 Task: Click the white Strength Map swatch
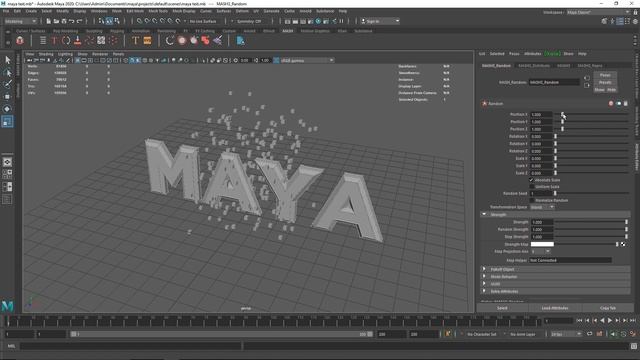[542, 244]
